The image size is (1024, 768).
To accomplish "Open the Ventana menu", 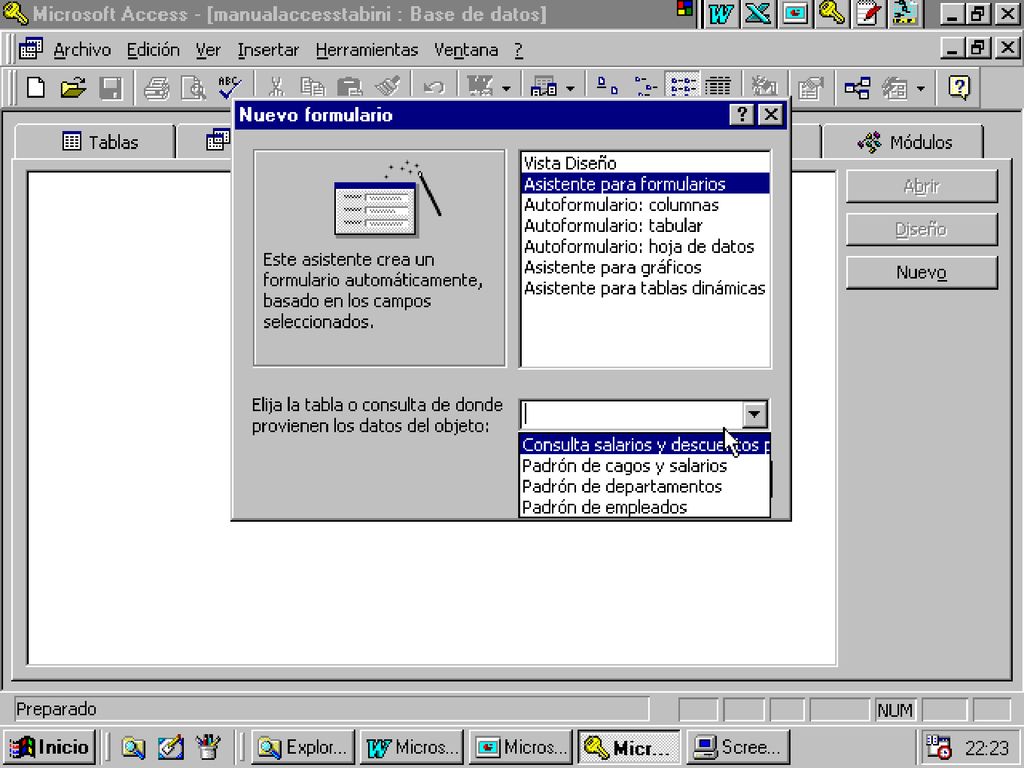I will tap(466, 50).
